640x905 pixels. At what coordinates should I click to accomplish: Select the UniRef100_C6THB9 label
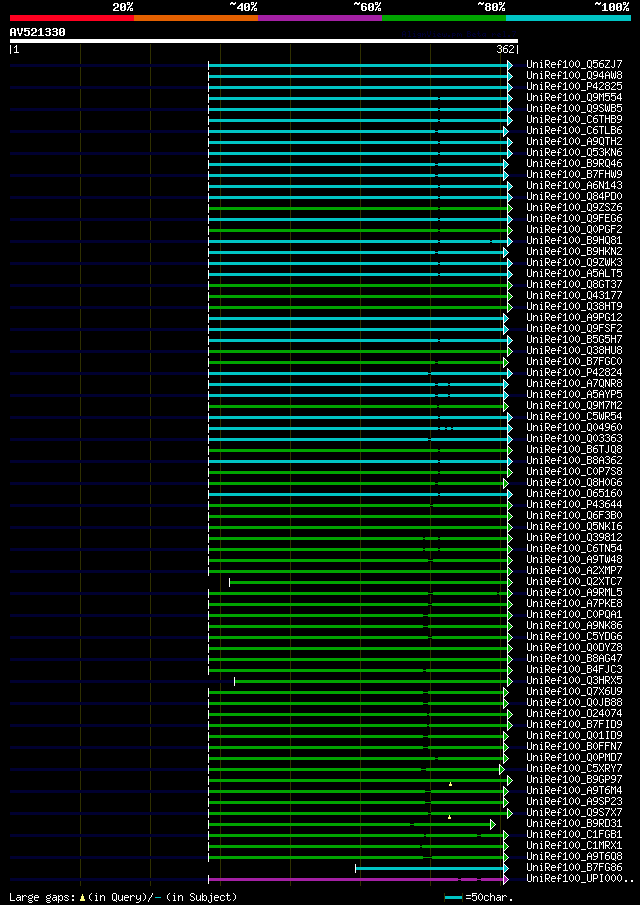tap(574, 119)
